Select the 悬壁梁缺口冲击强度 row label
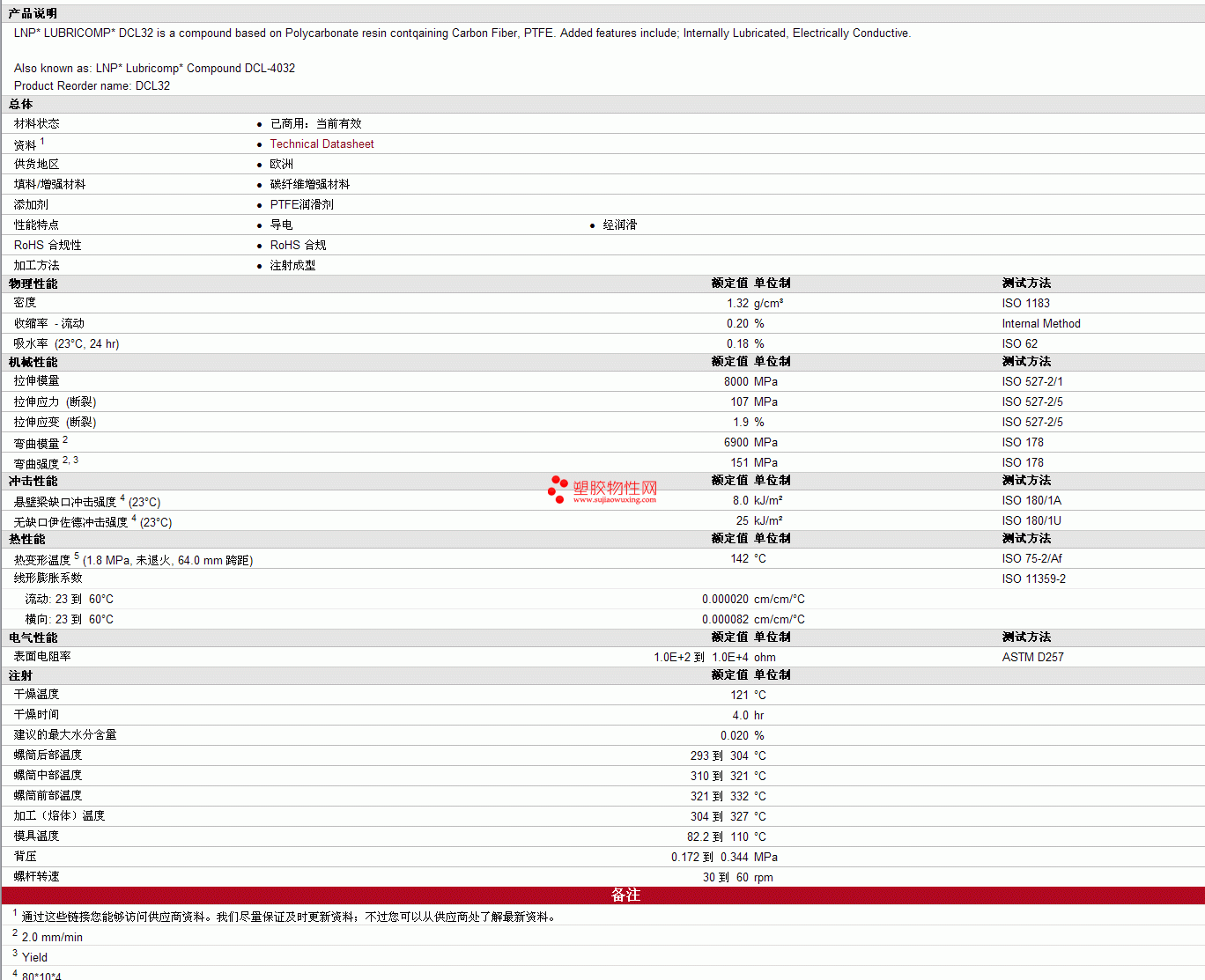The width and height of the screenshot is (1205, 980). click(87, 501)
